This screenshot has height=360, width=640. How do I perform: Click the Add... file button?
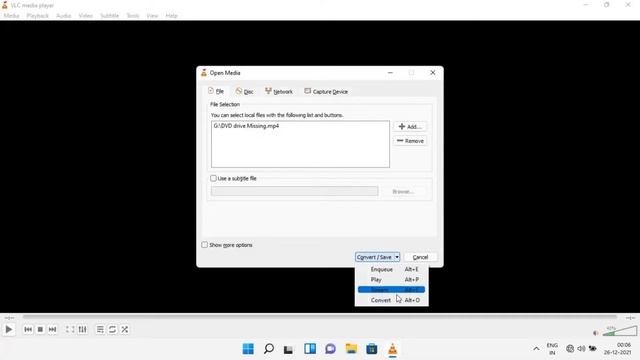pyautogui.click(x=410, y=127)
